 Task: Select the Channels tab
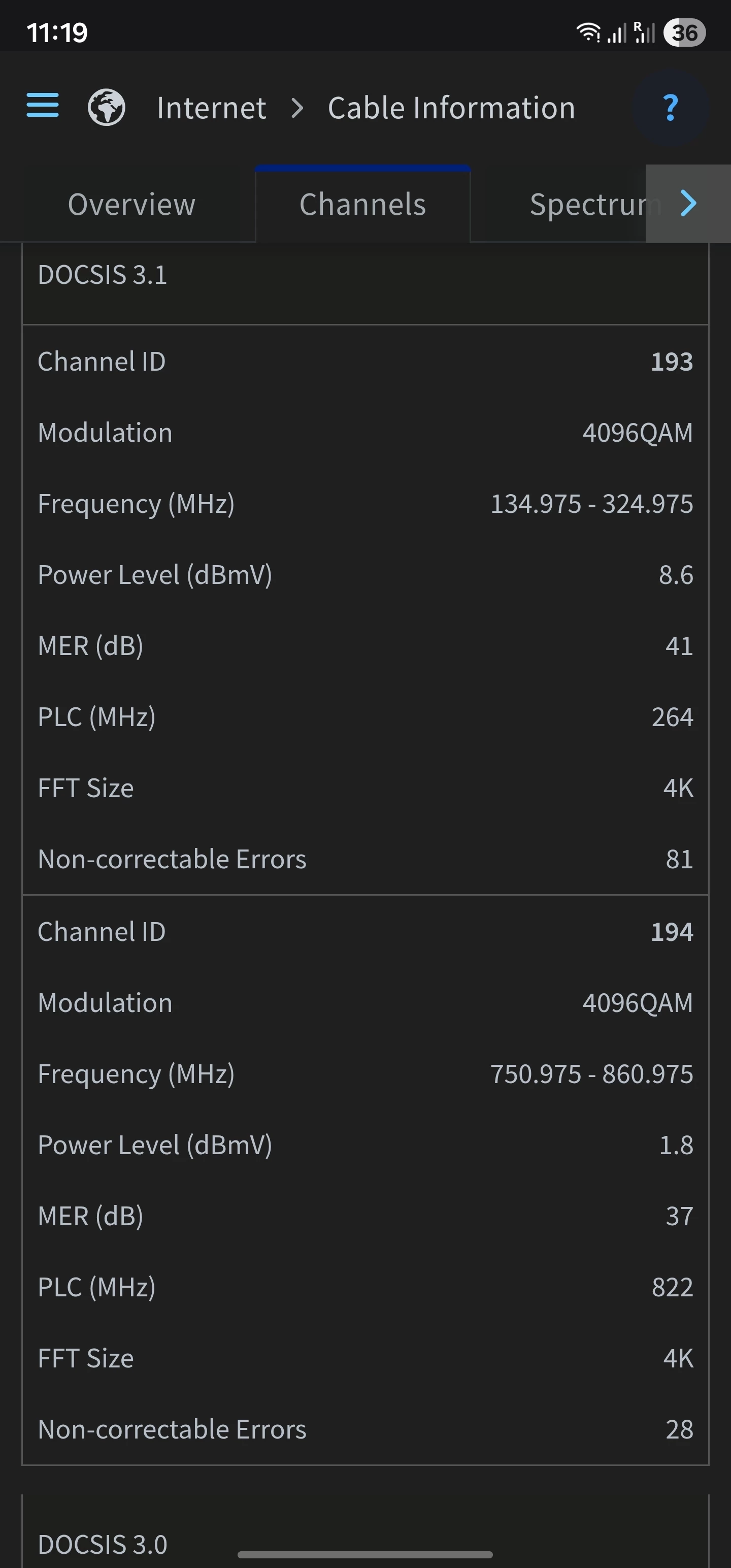[363, 205]
